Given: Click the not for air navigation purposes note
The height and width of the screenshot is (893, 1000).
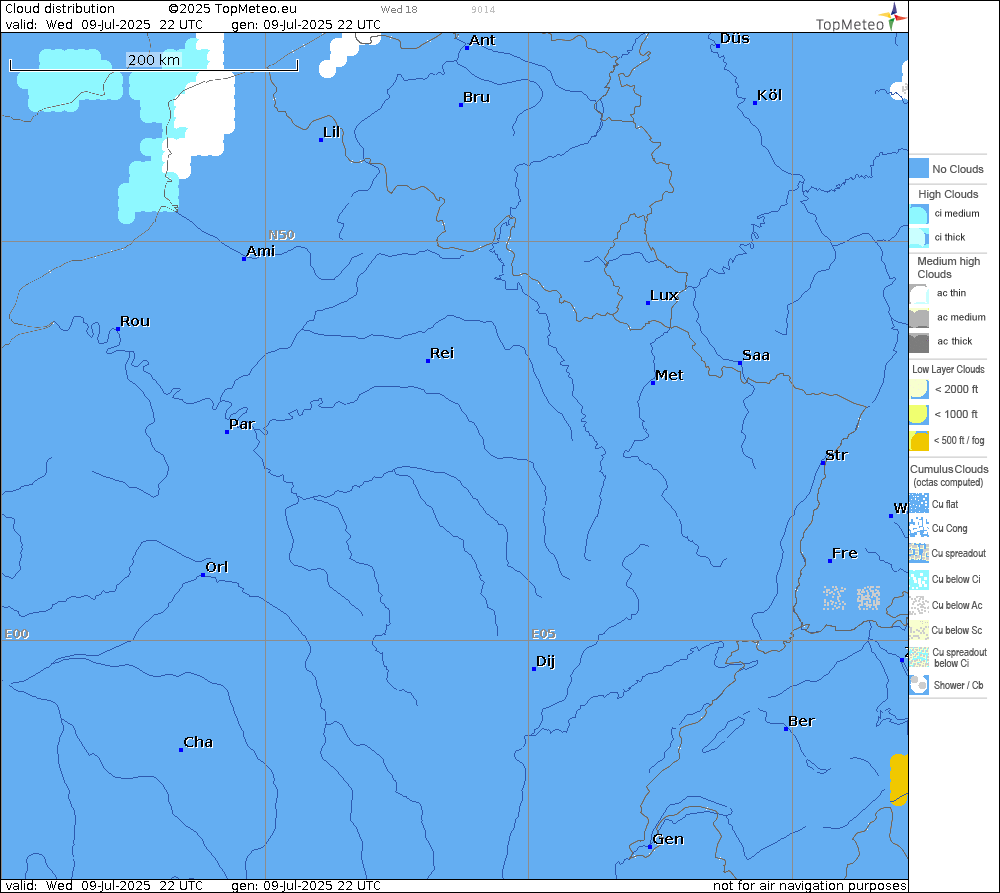Looking at the screenshot, I should (x=809, y=885).
